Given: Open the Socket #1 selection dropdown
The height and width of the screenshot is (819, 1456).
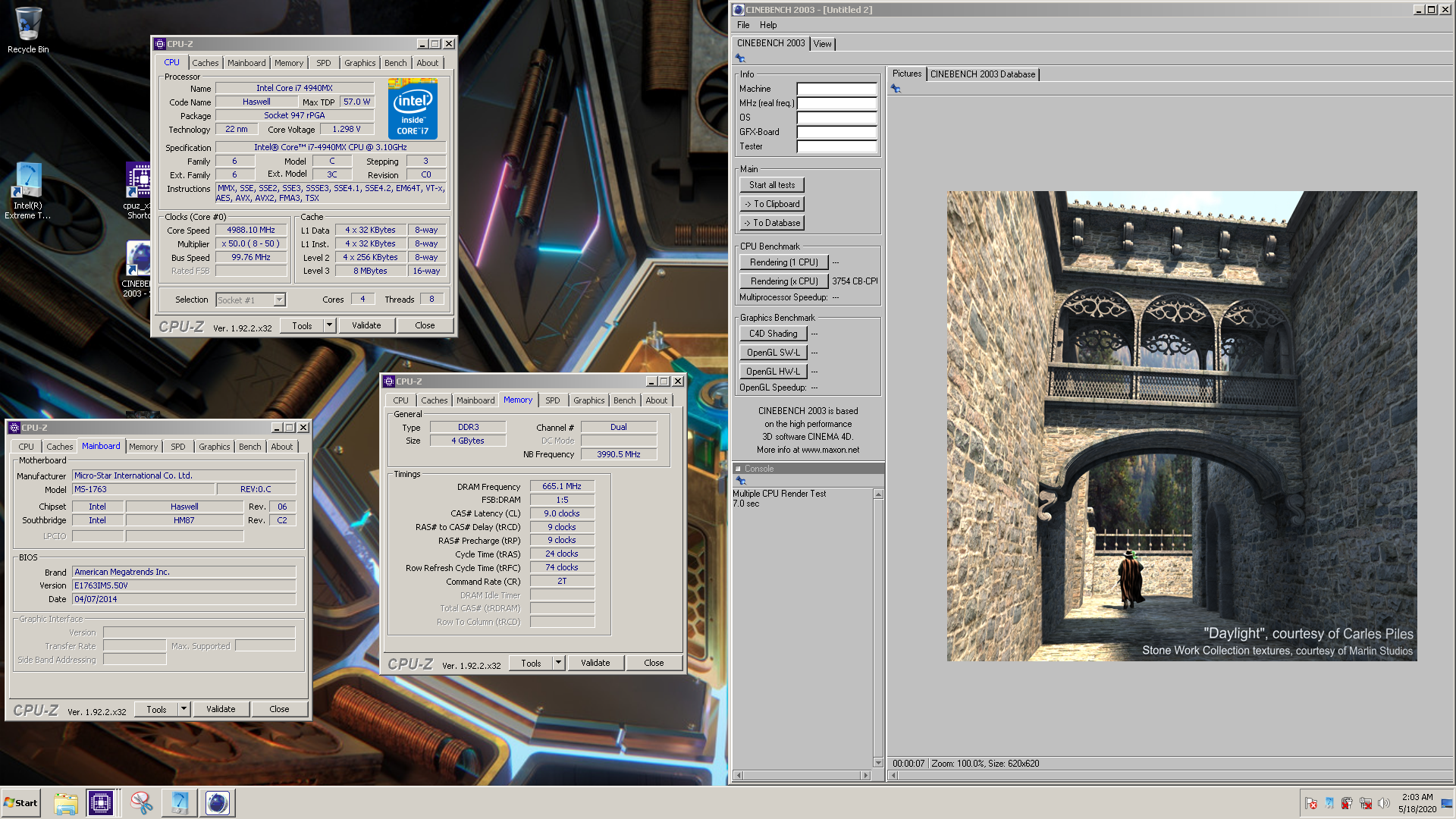Looking at the screenshot, I should (x=279, y=300).
